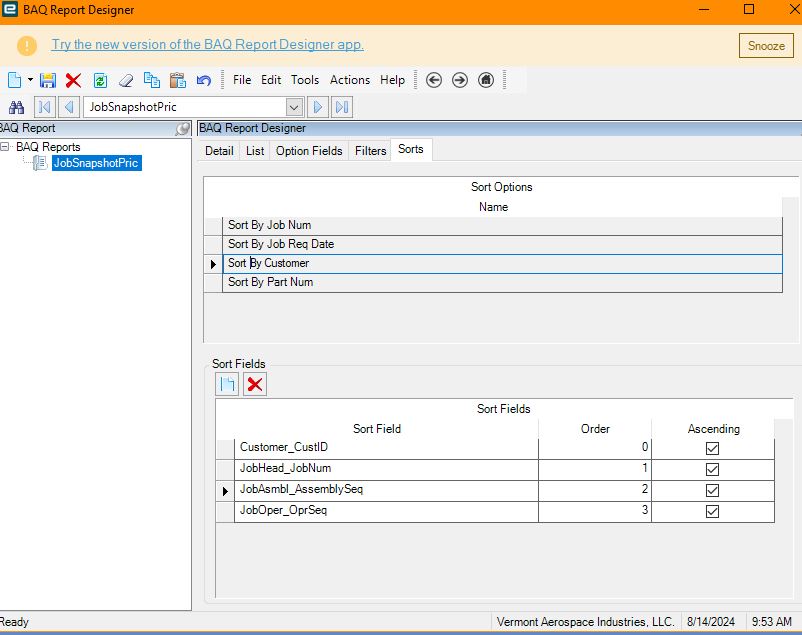Viewport: 802px width, 635px height.
Task: Open the JobSnapshotPric report dropdown
Action: tap(294, 107)
